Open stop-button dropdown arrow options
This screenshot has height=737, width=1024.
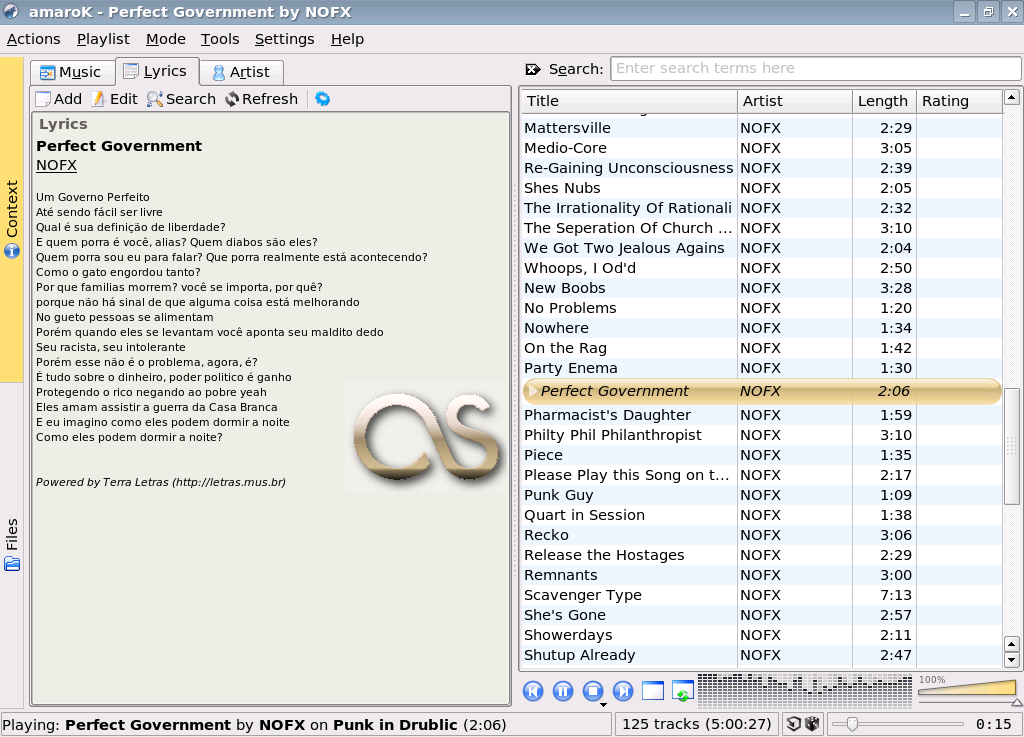[x=603, y=704]
